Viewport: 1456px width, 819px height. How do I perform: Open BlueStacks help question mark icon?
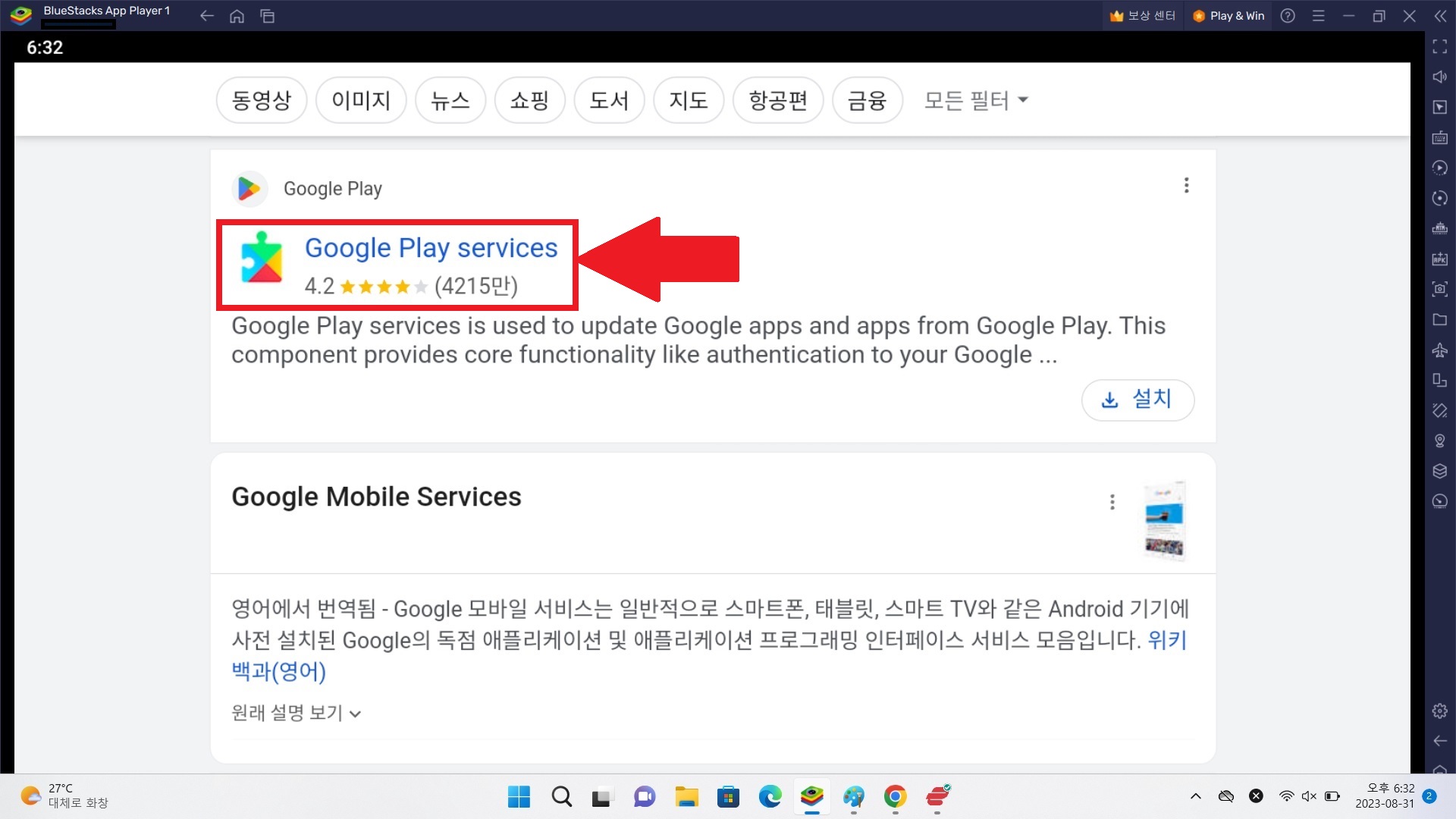pos(1288,16)
